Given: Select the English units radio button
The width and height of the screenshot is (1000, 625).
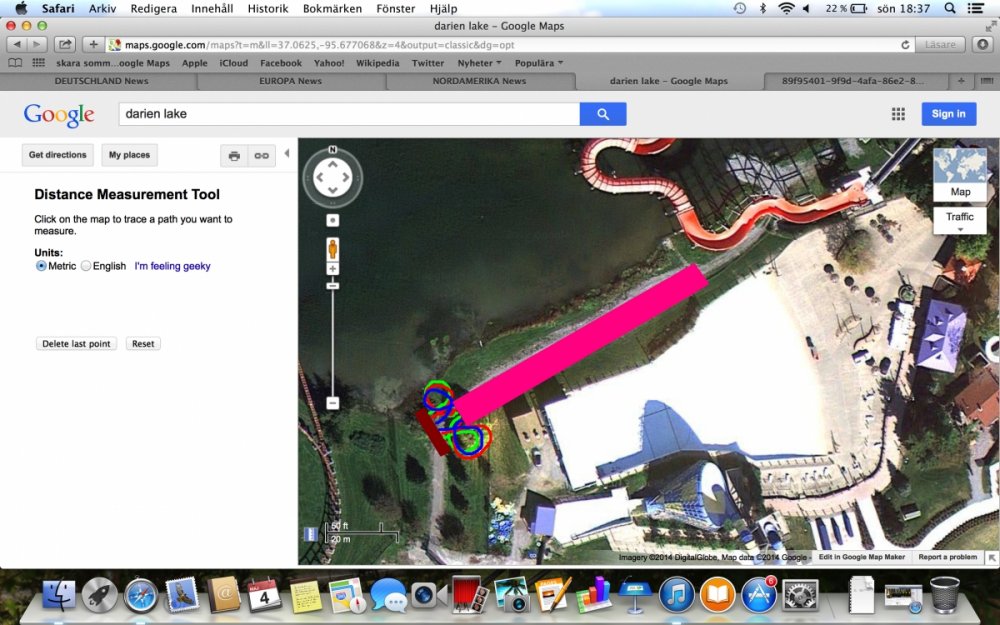Looking at the screenshot, I should [x=86, y=266].
